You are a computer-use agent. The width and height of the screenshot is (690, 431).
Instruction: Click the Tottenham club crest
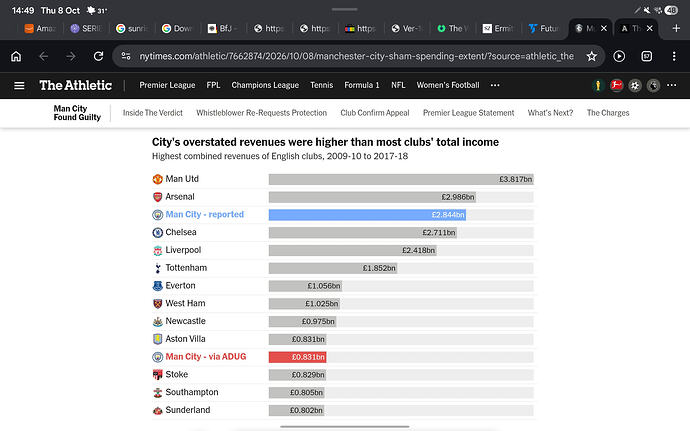158,268
